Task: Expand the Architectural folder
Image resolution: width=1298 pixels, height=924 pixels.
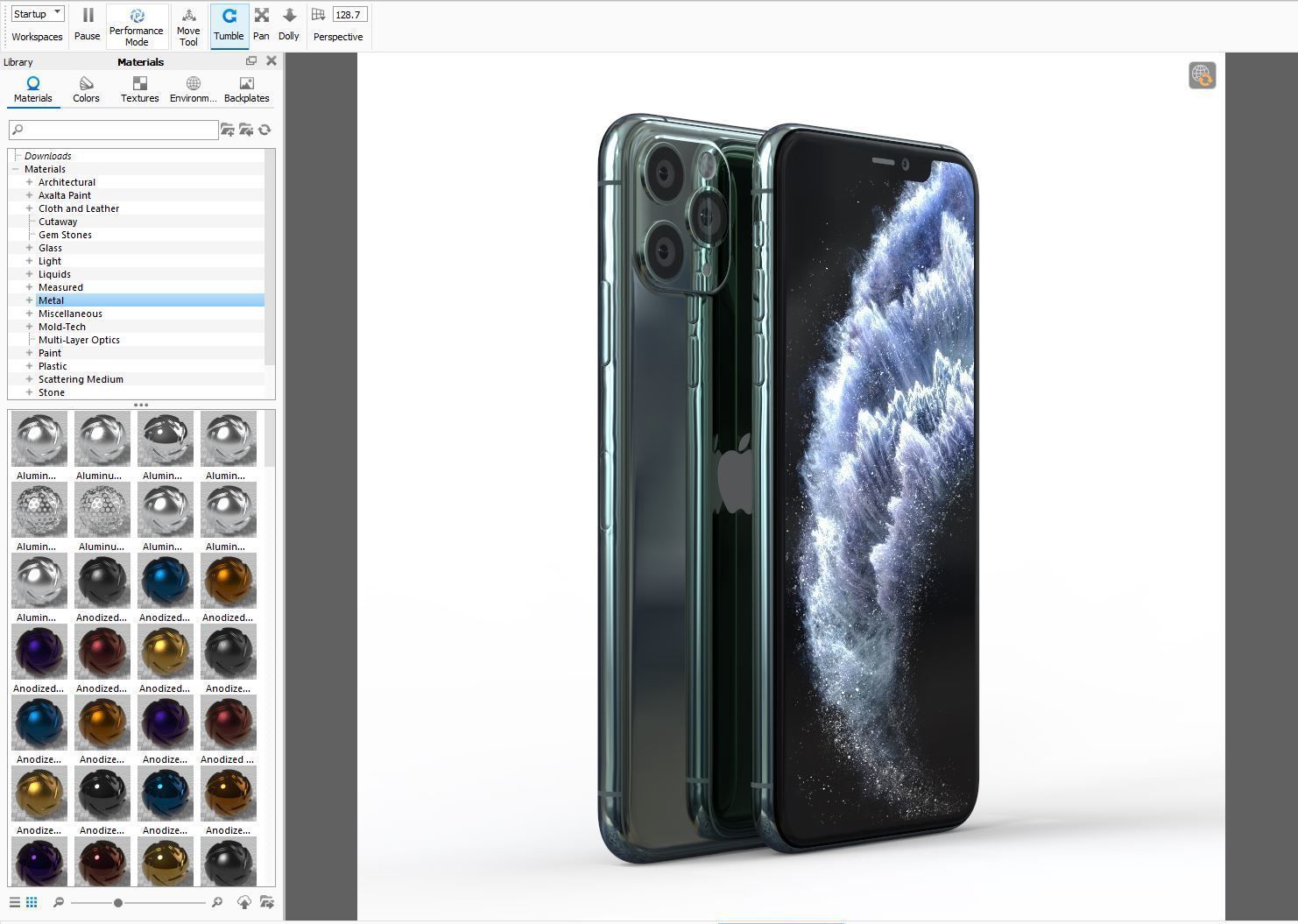Action: tap(30, 182)
